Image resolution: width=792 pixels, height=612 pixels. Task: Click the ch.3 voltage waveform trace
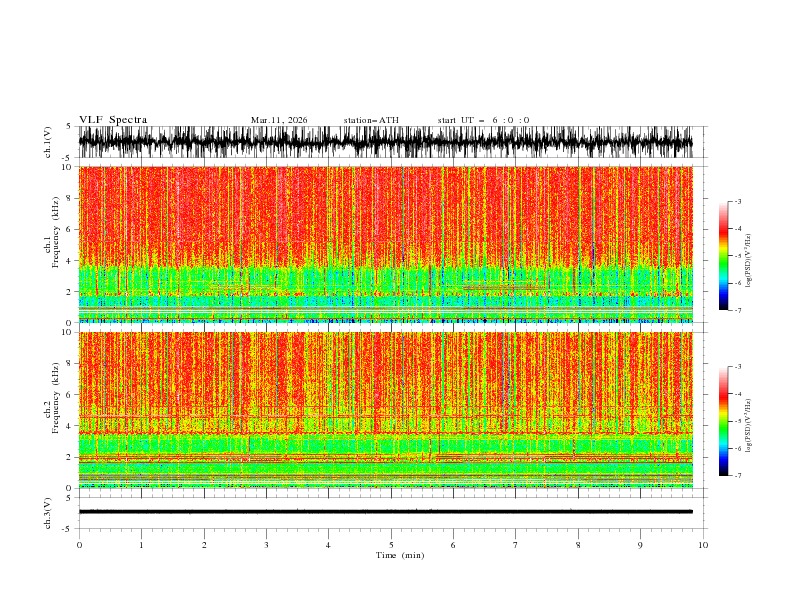[385, 512]
